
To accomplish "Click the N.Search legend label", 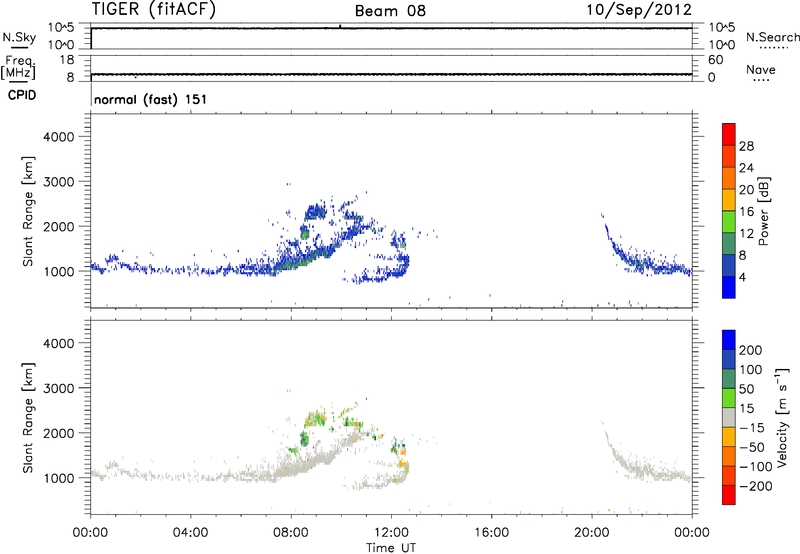I will [x=773, y=37].
